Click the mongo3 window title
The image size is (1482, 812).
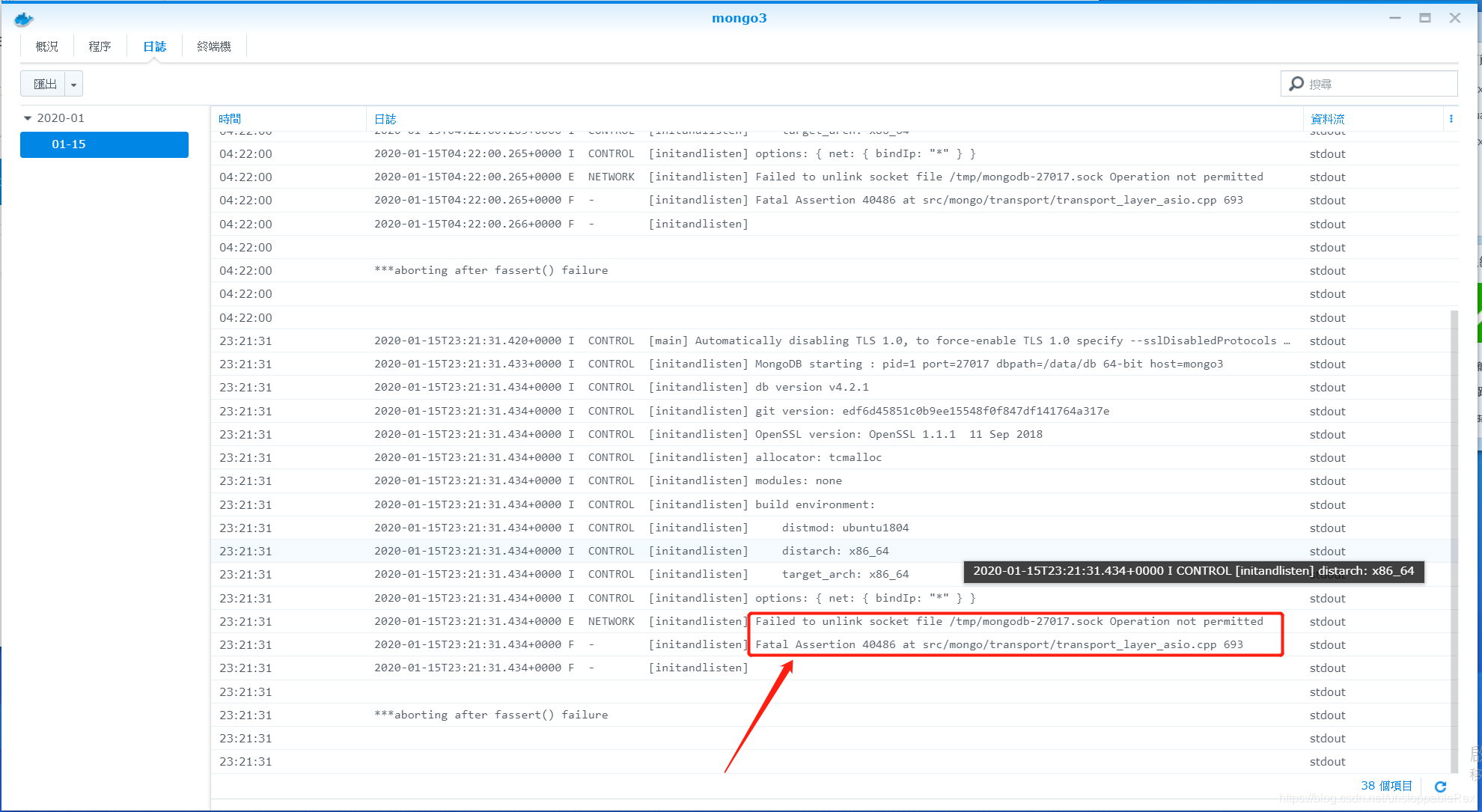coord(739,18)
